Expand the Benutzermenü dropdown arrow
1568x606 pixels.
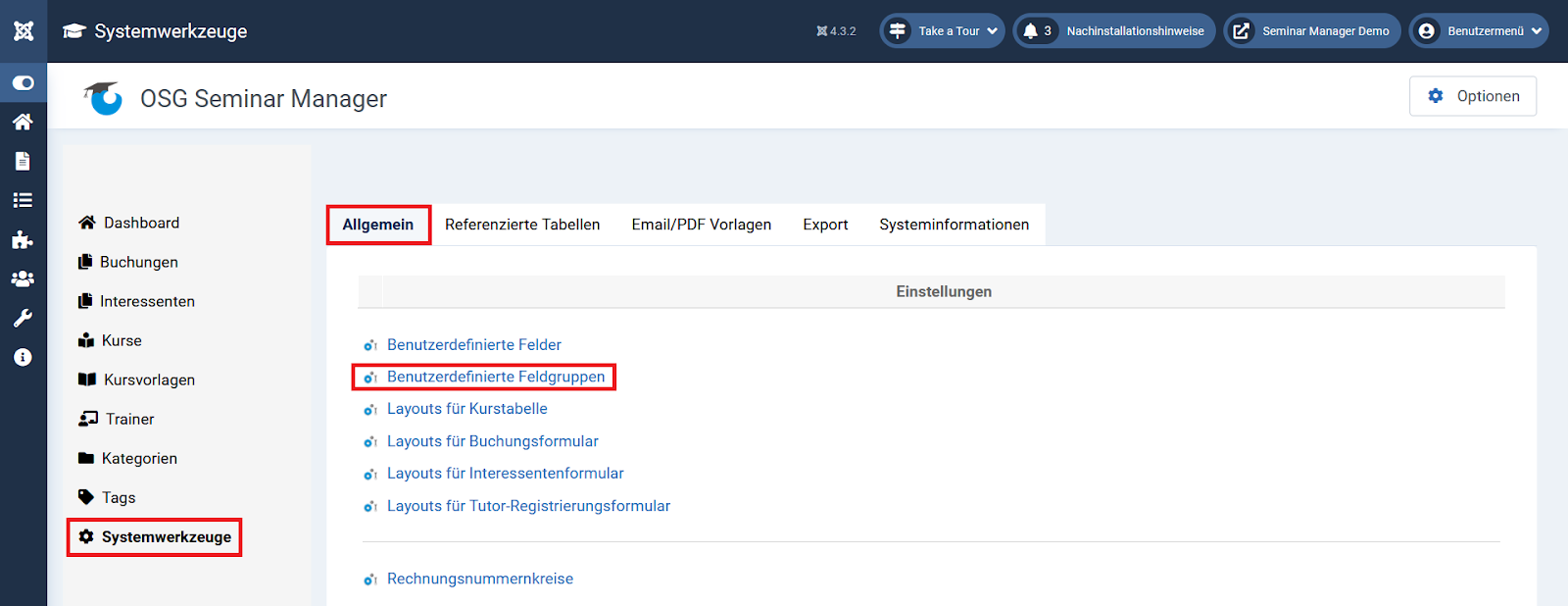1537,31
